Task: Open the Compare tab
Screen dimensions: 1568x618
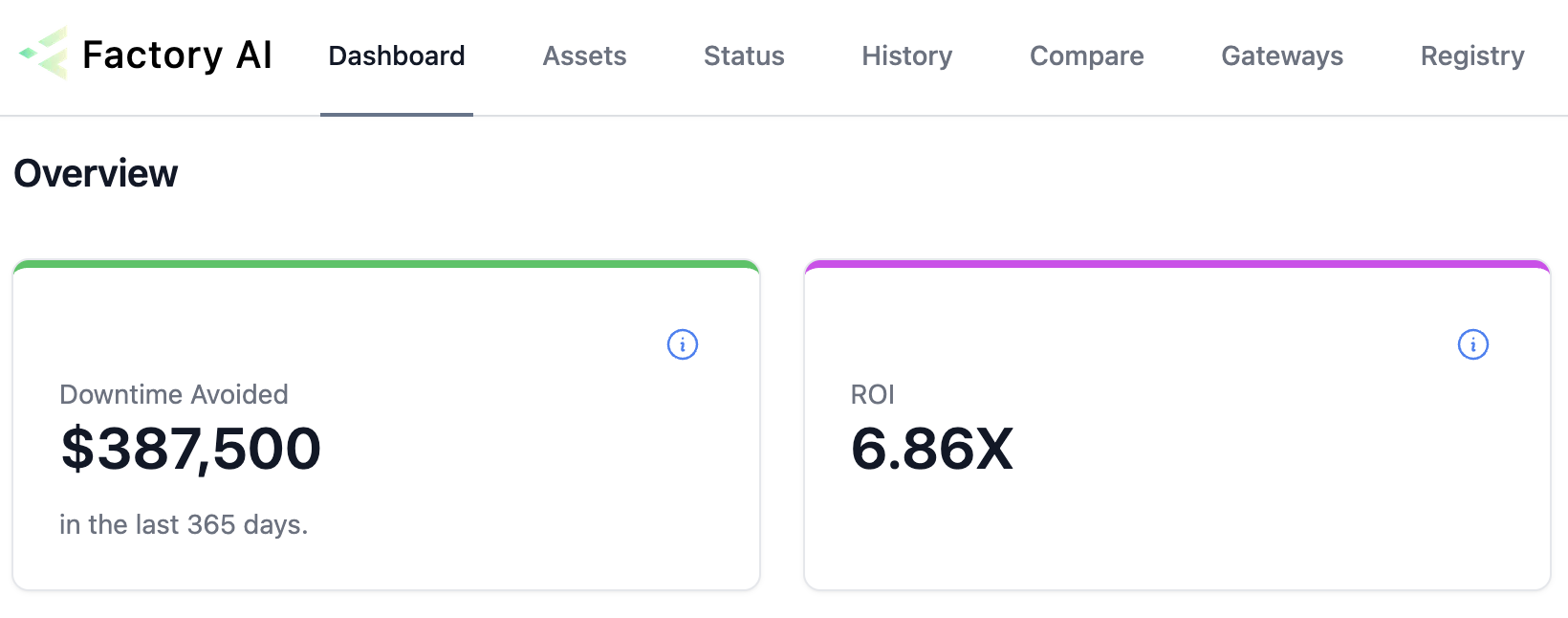Action: pos(1086,55)
